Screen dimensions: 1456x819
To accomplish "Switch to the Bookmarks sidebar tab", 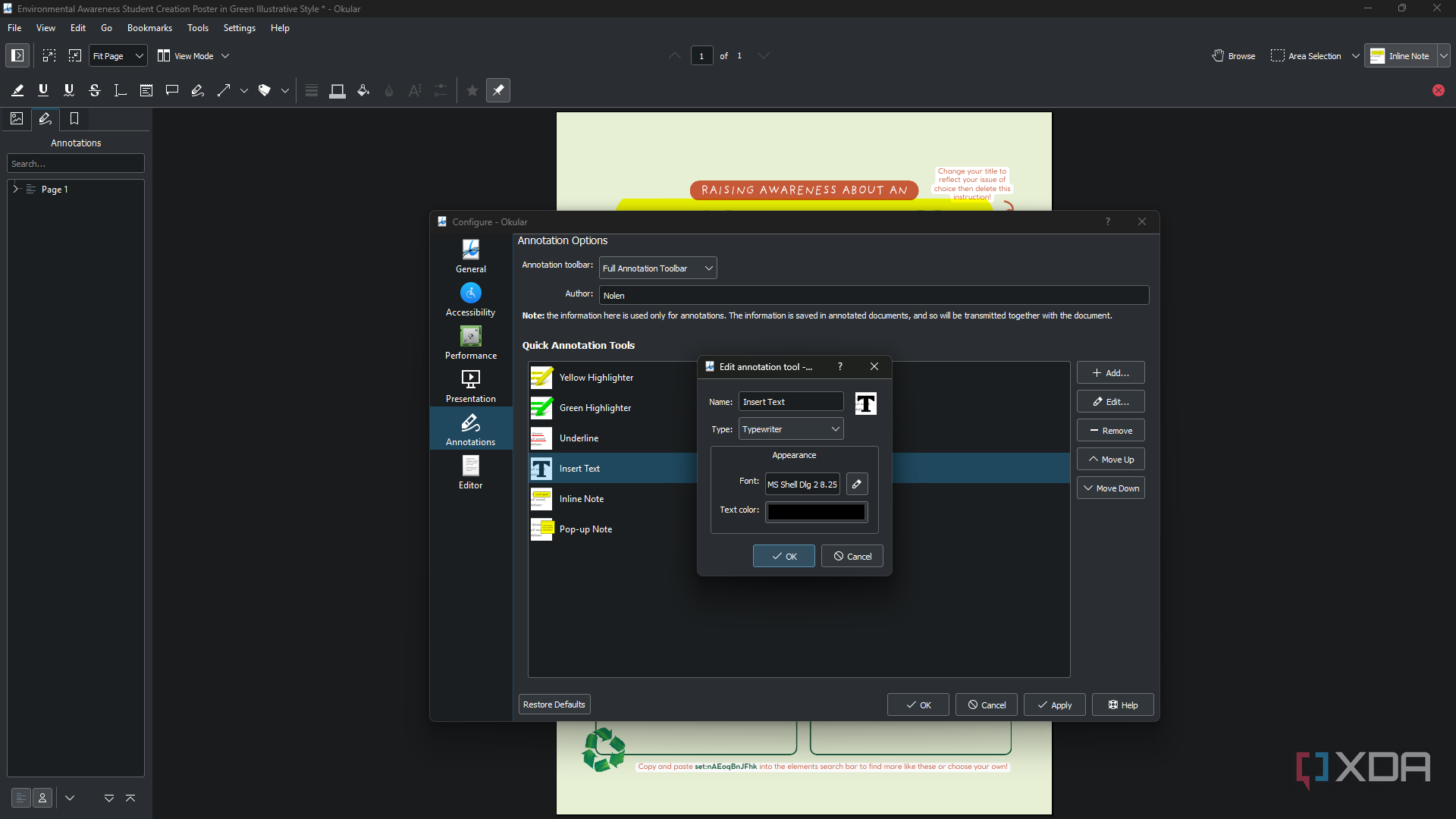I will click(74, 118).
